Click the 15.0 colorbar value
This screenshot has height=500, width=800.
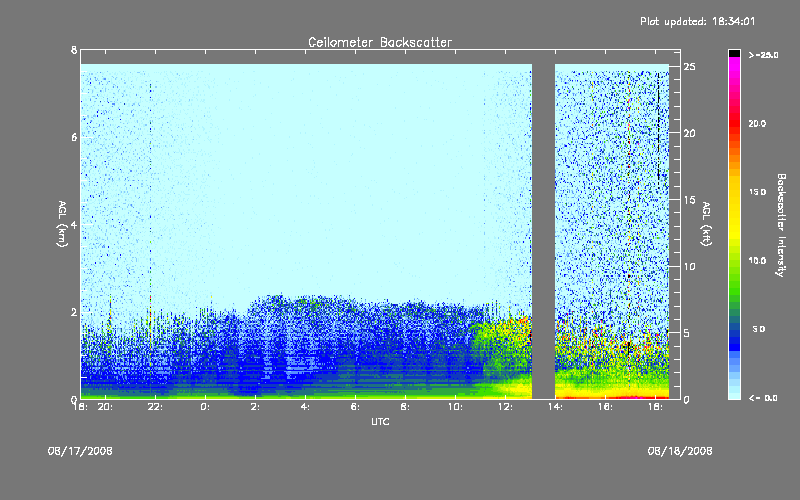point(757,192)
